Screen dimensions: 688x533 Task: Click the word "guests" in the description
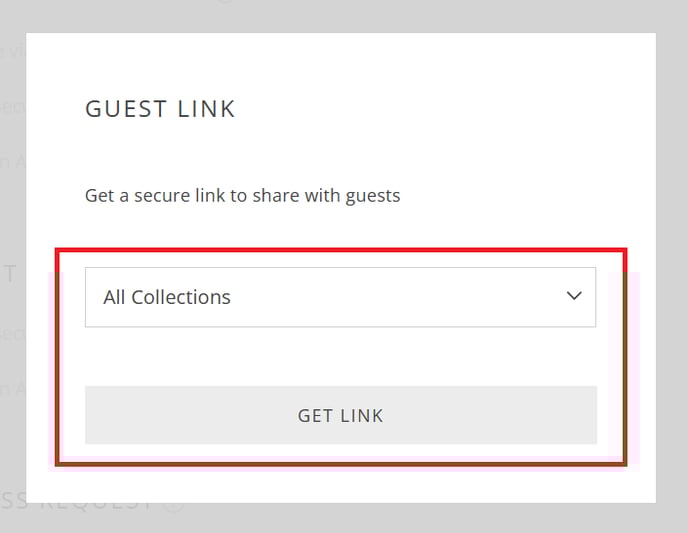[373, 196]
